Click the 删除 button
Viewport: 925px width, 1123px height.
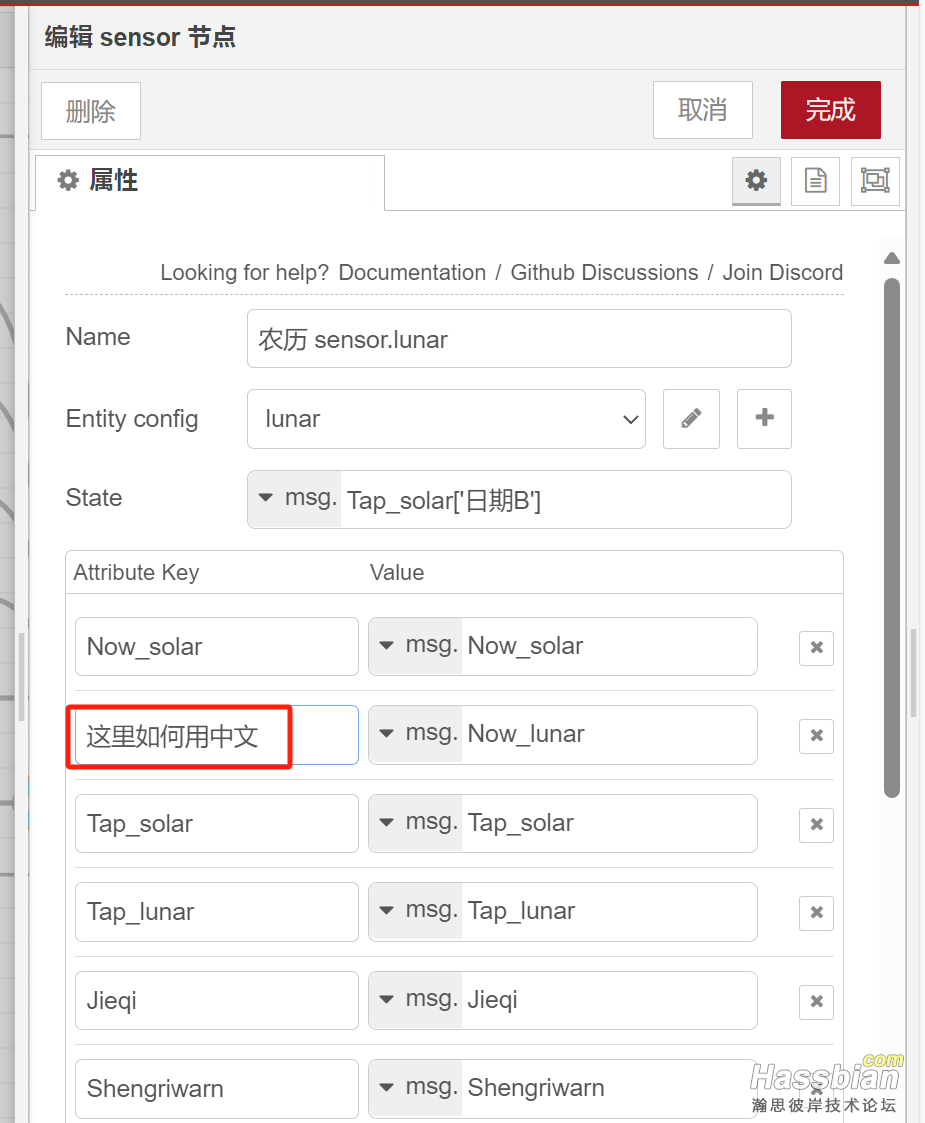click(91, 111)
